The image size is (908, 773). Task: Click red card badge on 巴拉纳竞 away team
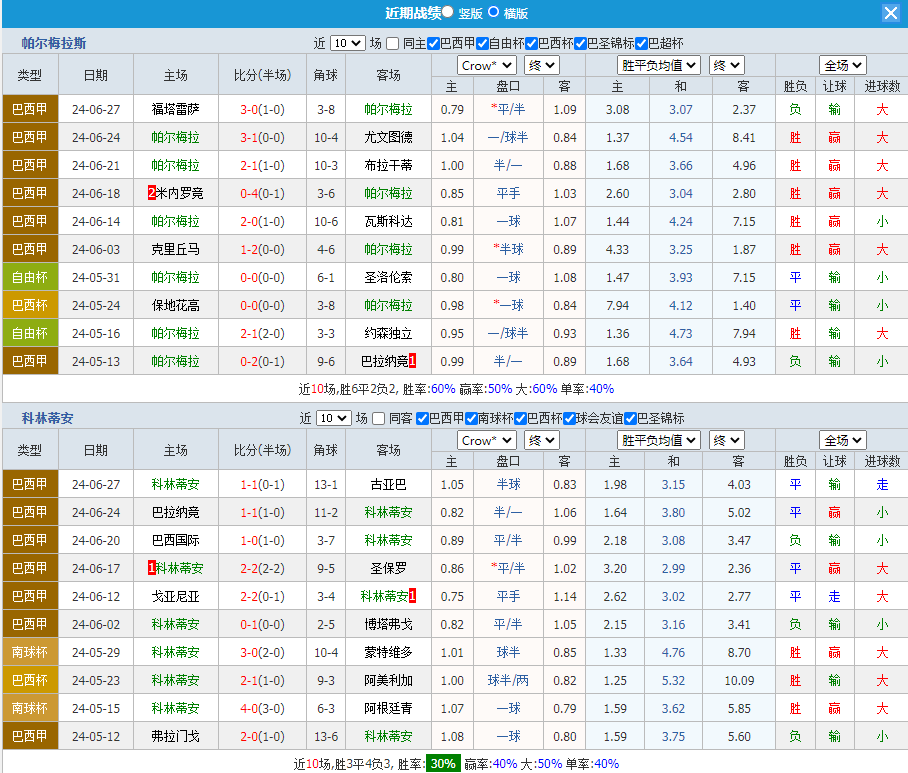point(412,361)
